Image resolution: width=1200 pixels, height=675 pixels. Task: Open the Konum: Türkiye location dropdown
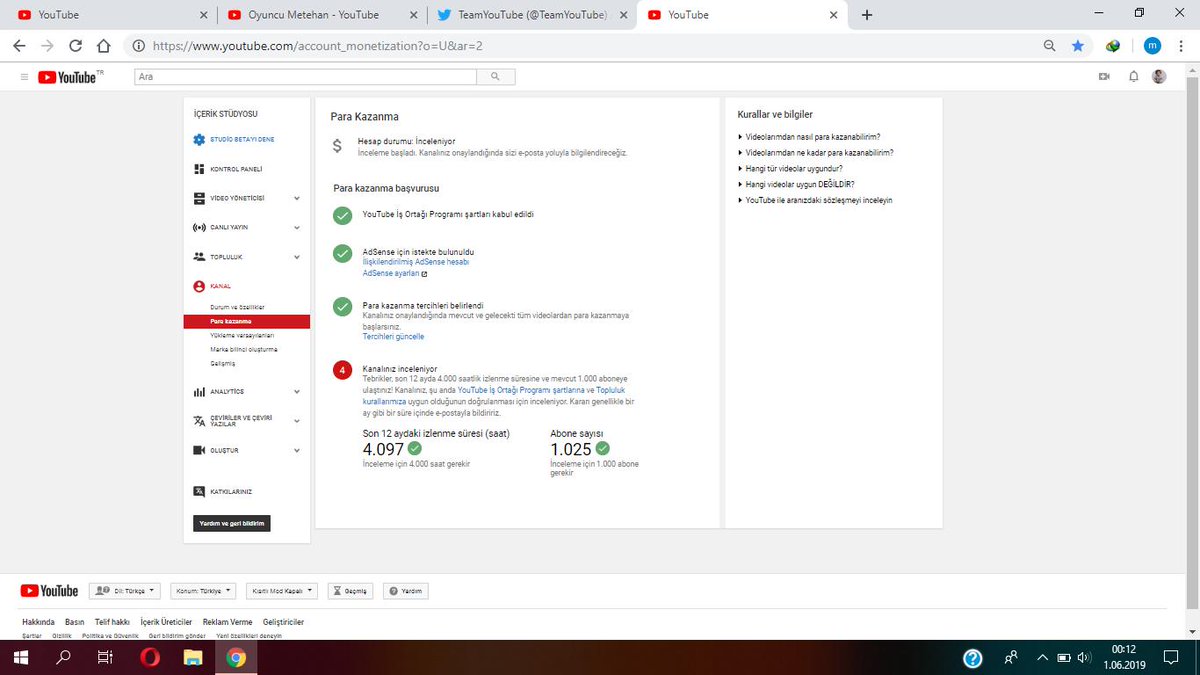(x=204, y=591)
